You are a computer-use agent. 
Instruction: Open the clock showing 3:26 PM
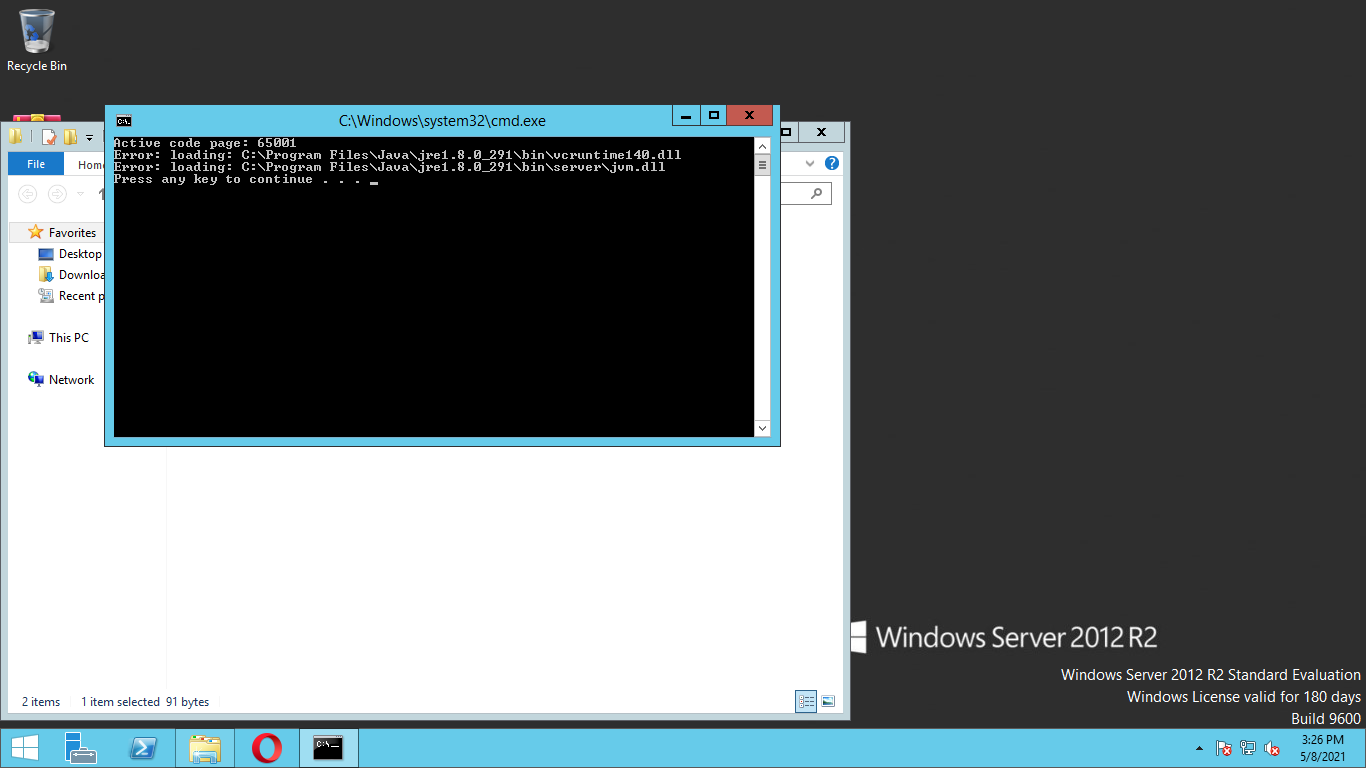click(x=1323, y=748)
